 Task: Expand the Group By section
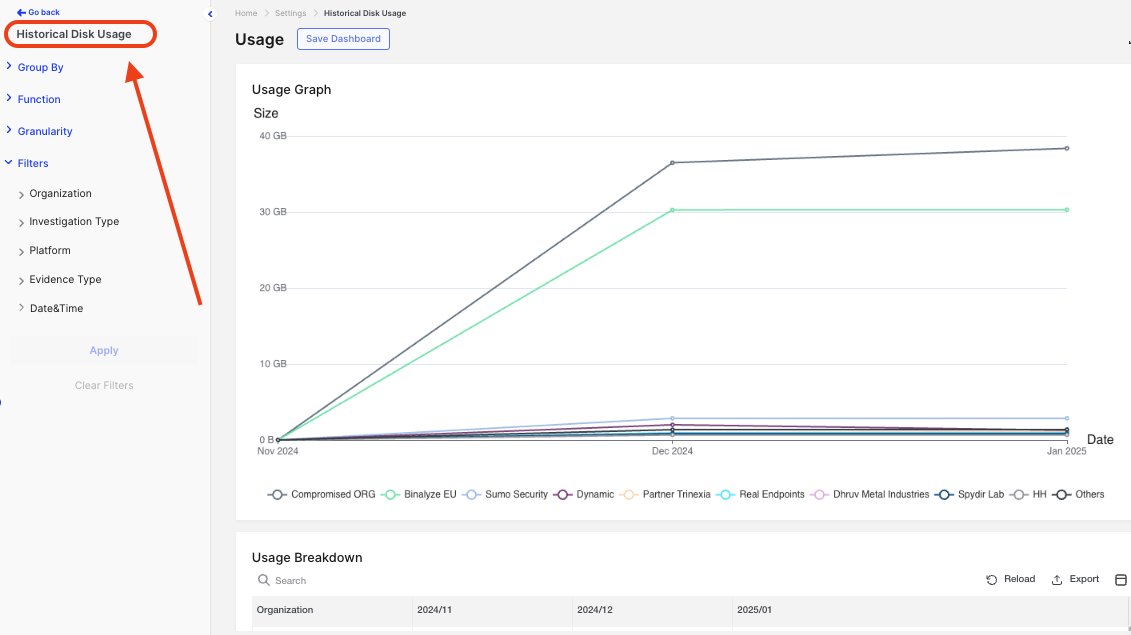(40, 67)
